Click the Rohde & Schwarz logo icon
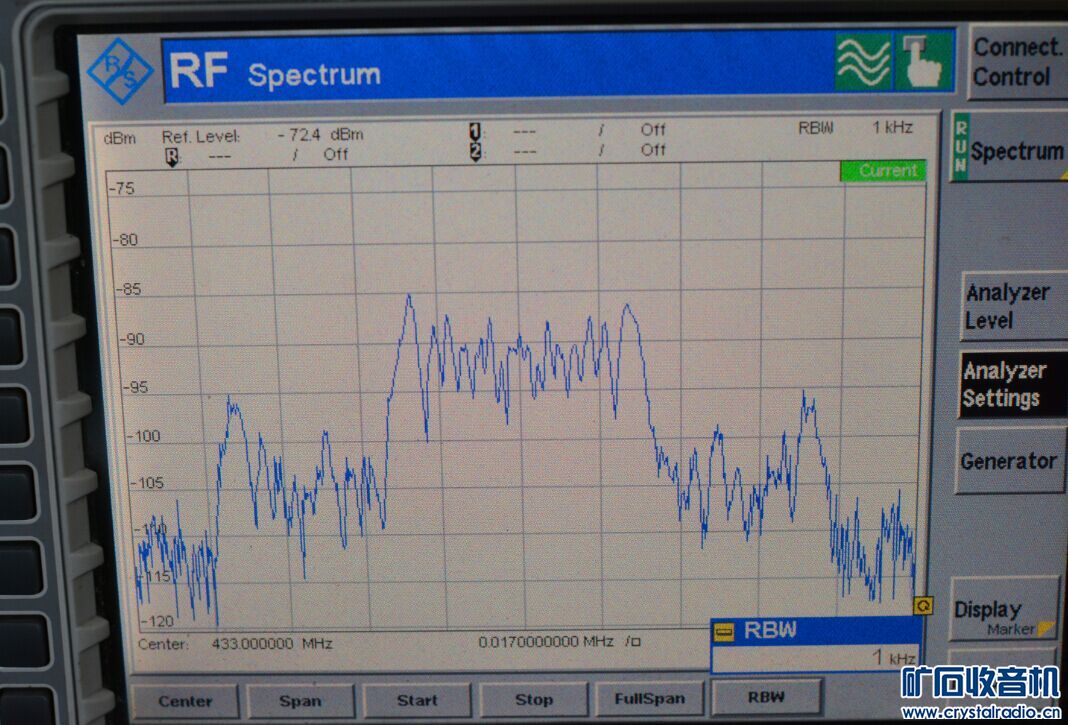This screenshot has height=725, width=1068. 121,71
